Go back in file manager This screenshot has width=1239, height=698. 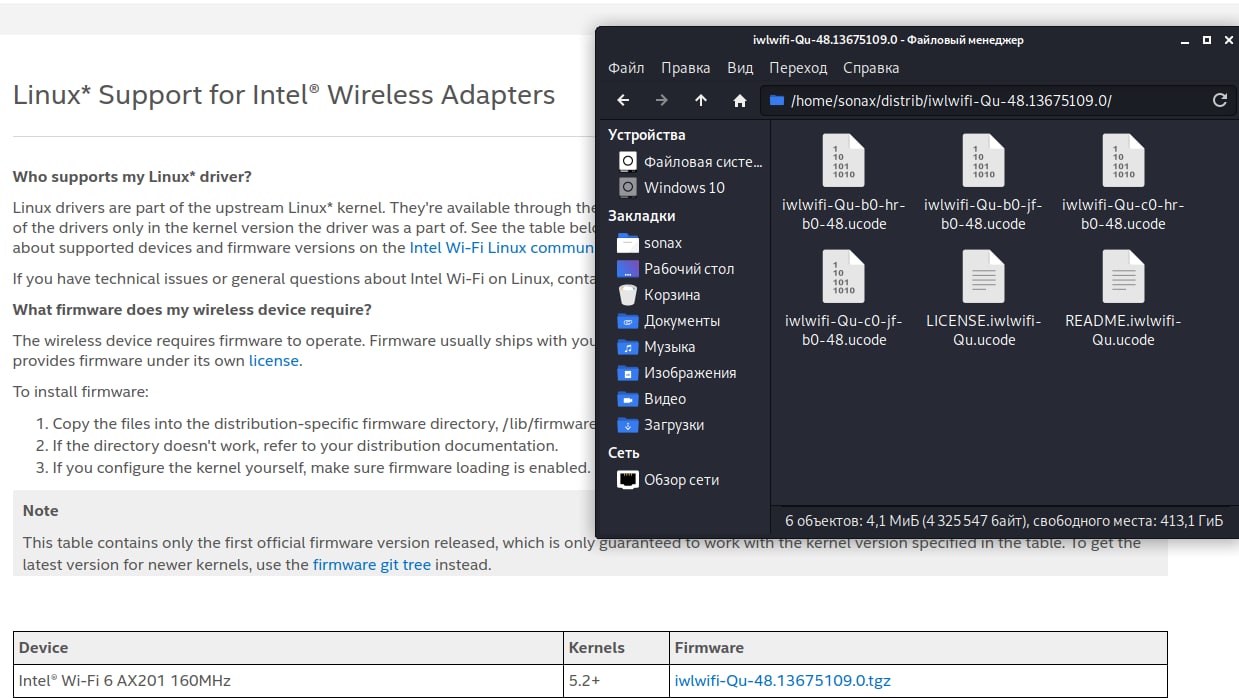click(x=623, y=100)
